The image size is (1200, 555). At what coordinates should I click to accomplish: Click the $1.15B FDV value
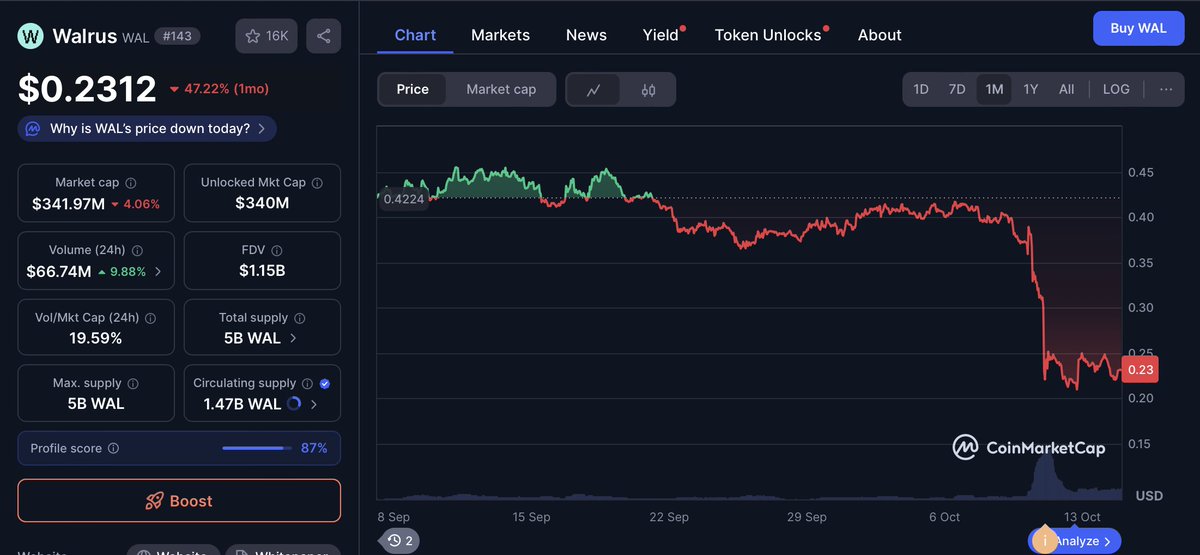coord(262,271)
